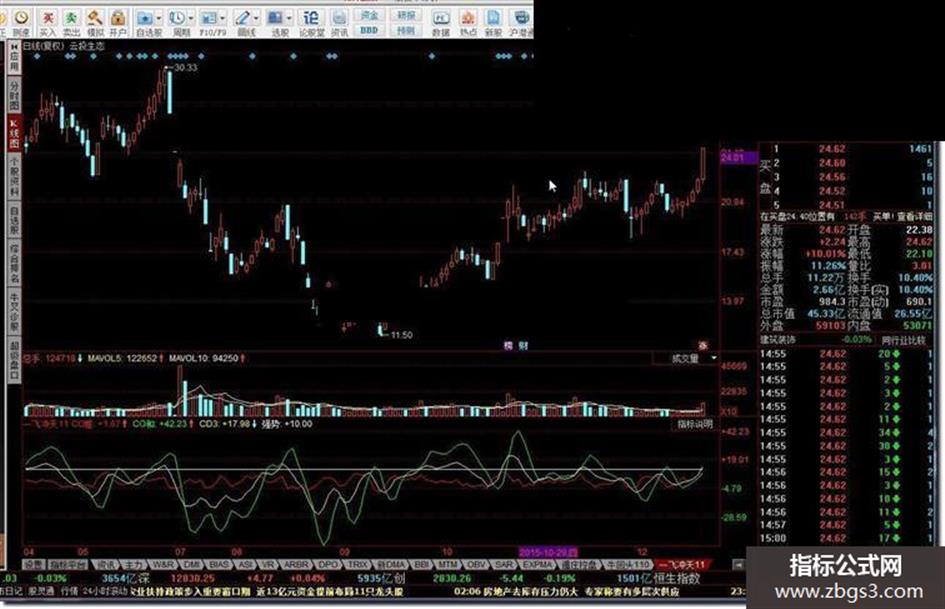The width and height of the screenshot is (945, 609).
Task: Select the ASI indicator tab
Action: (245, 565)
